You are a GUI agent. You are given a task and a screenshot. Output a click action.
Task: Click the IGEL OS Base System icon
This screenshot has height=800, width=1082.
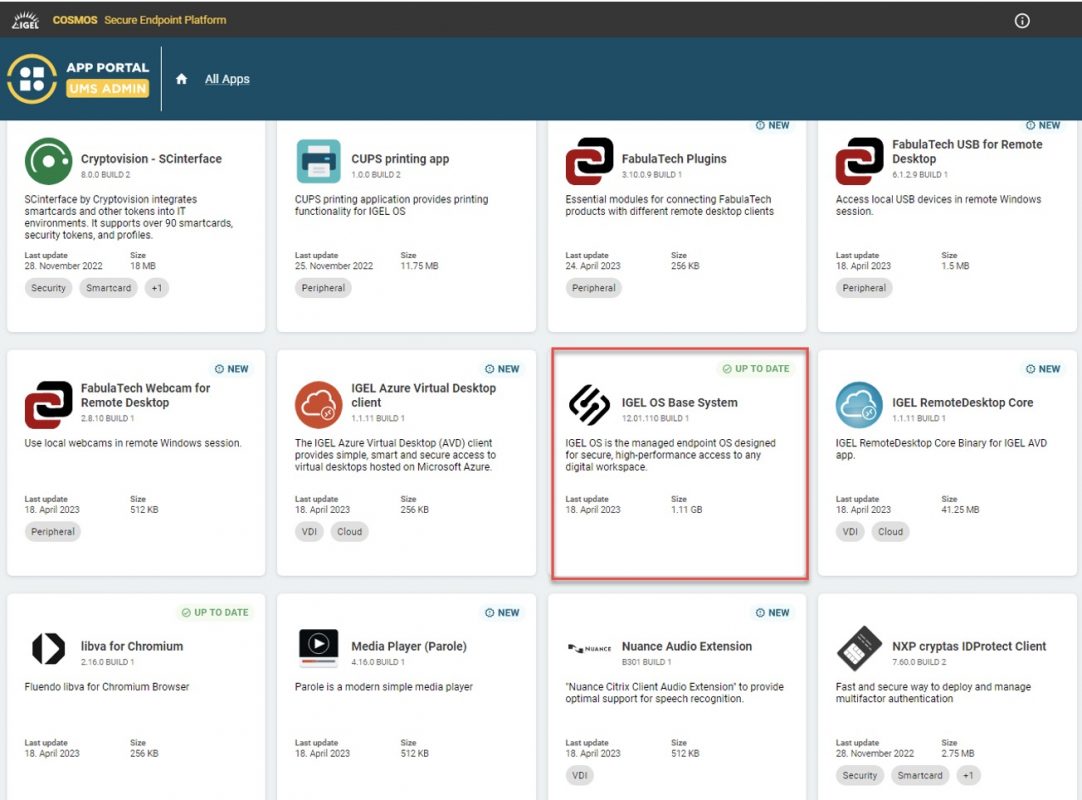tap(589, 405)
